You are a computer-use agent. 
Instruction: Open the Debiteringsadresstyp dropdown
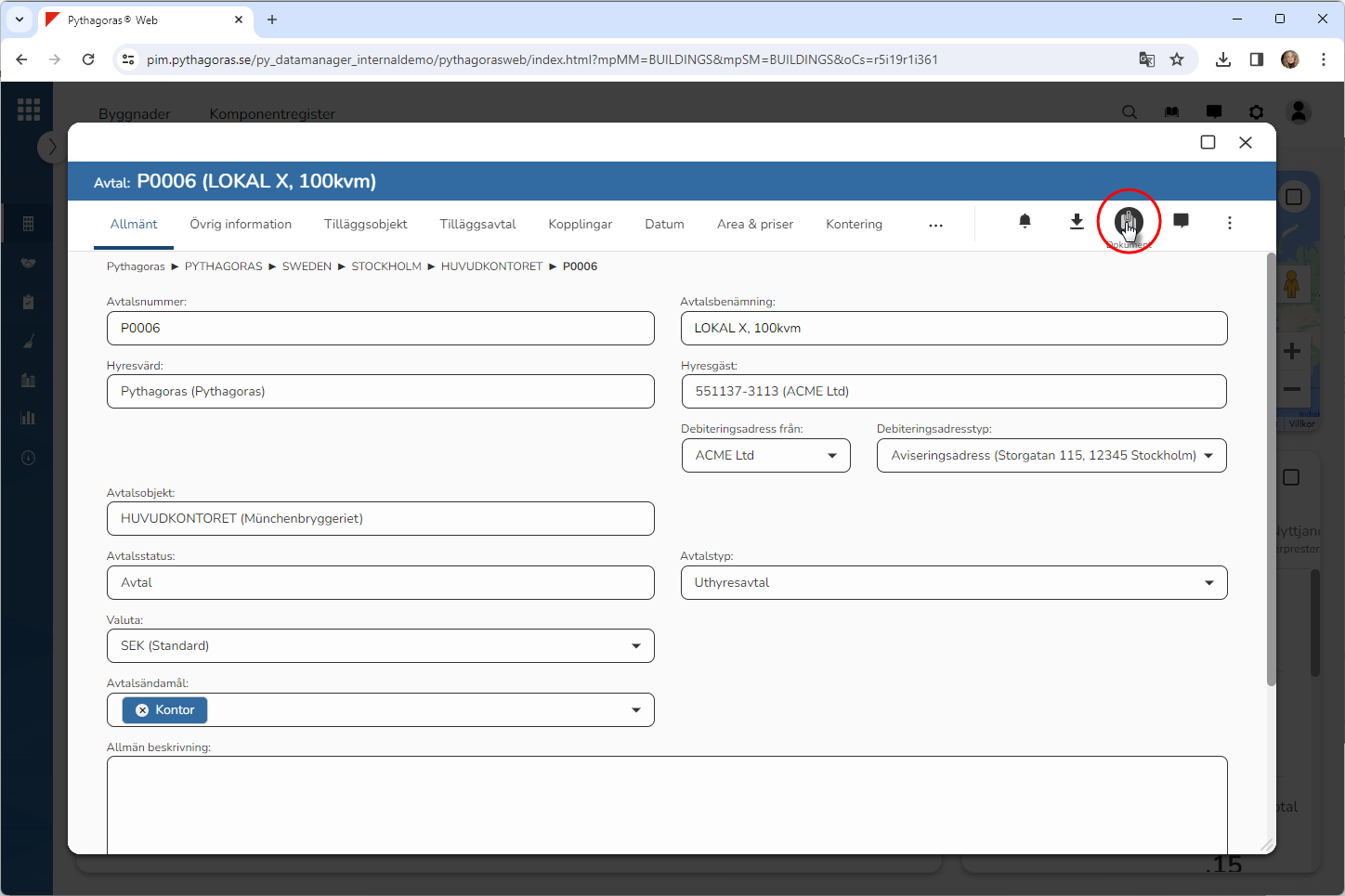click(x=1208, y=456)
